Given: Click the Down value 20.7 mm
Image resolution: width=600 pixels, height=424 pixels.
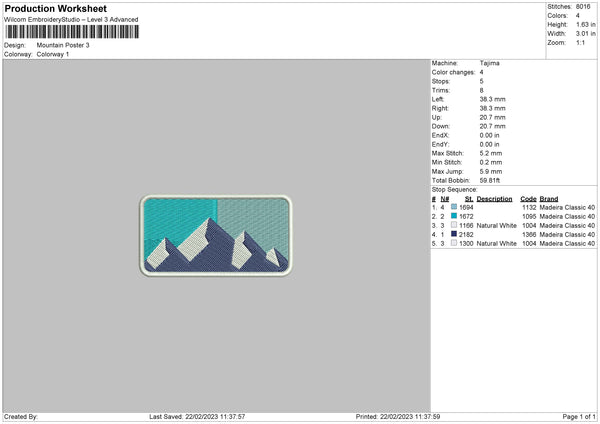Looking at the screenshot, I should point(492,126).
